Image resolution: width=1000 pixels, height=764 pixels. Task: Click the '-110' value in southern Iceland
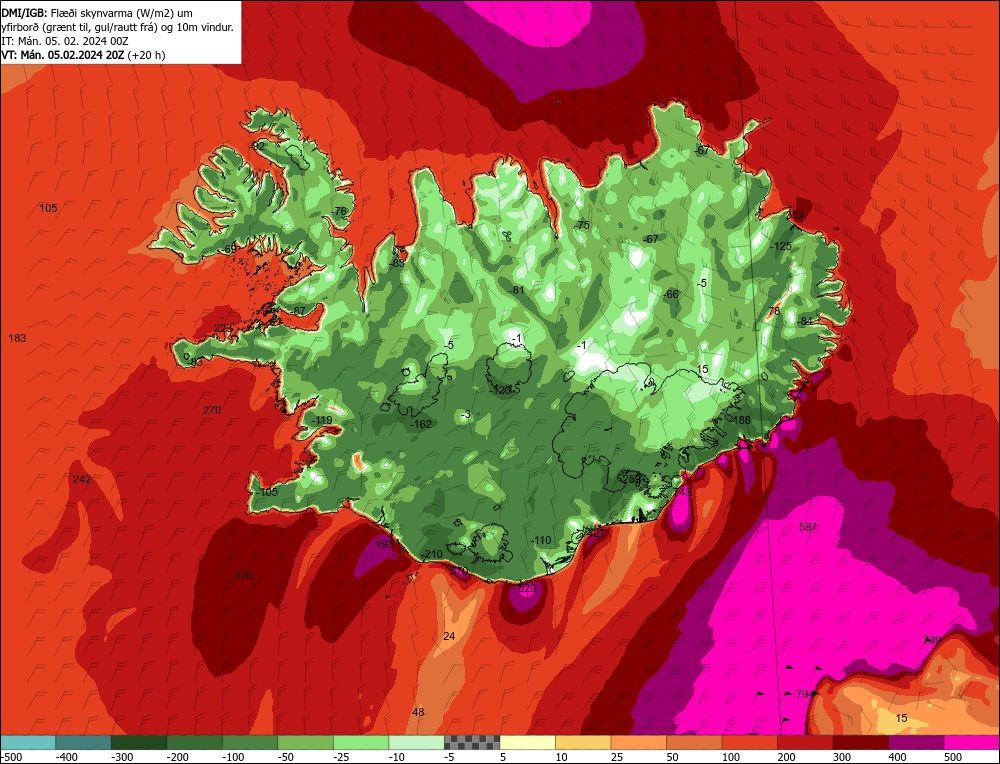541,540
